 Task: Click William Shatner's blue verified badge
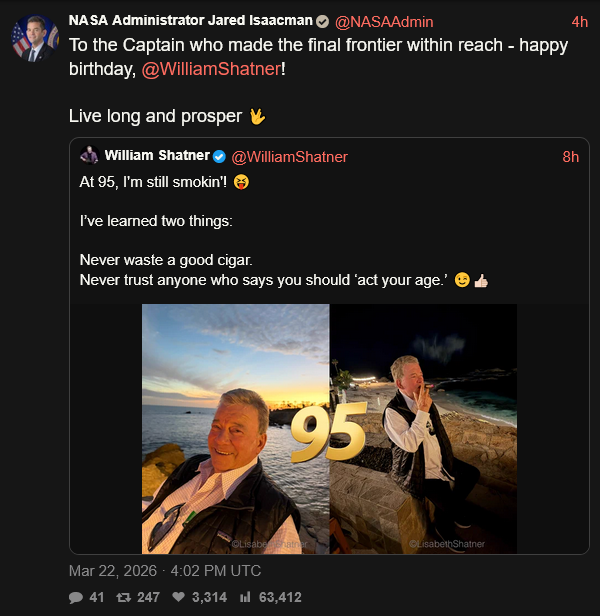(218, 156)
